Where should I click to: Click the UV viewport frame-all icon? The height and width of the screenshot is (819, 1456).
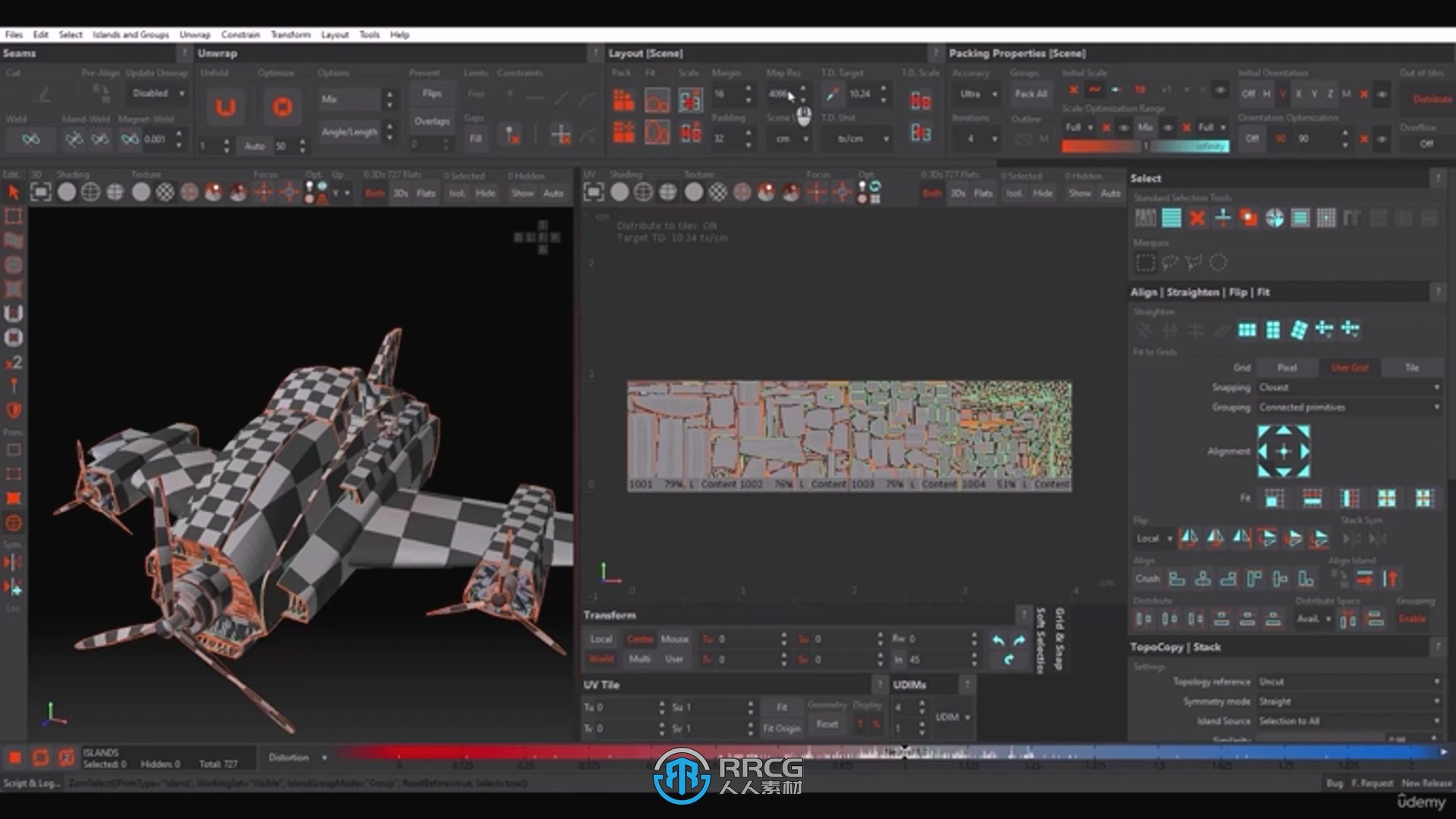[x=594, y=193]
